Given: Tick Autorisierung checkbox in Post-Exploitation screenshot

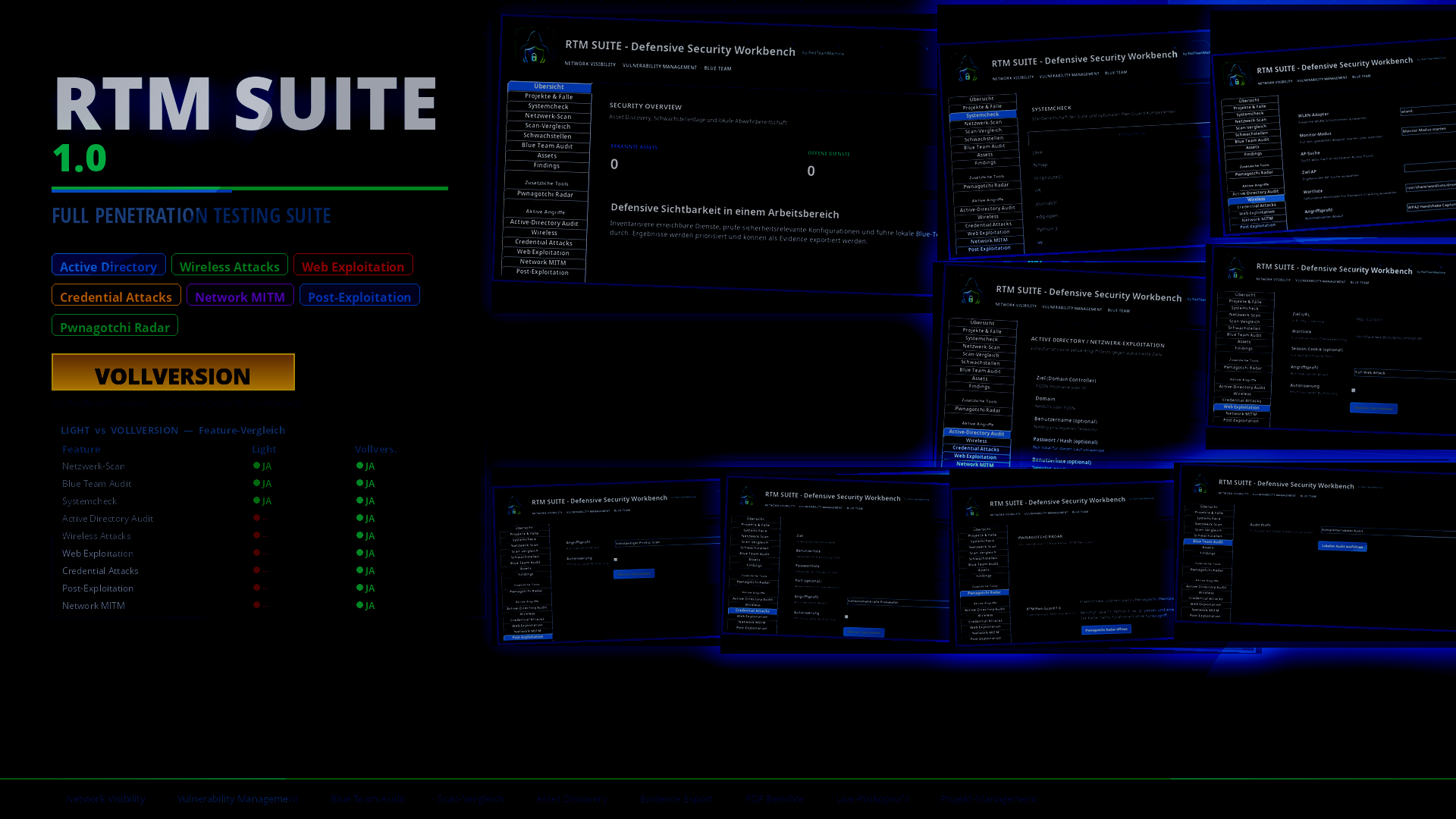Looking at the screenshot, I should [616, 560].
